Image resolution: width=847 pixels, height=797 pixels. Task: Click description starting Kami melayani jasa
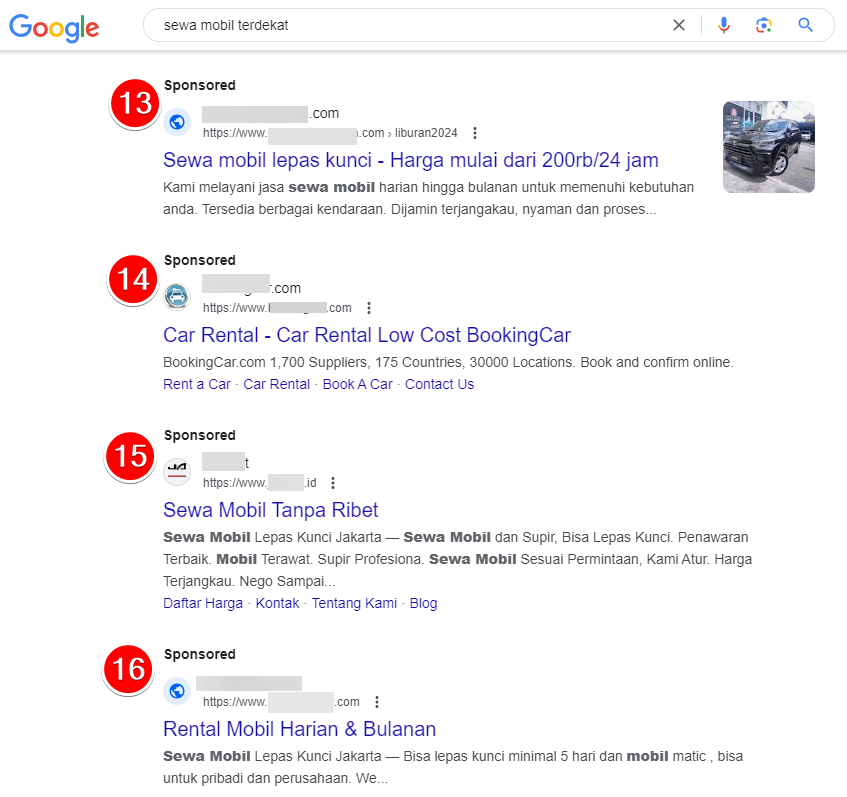point(428,198)
